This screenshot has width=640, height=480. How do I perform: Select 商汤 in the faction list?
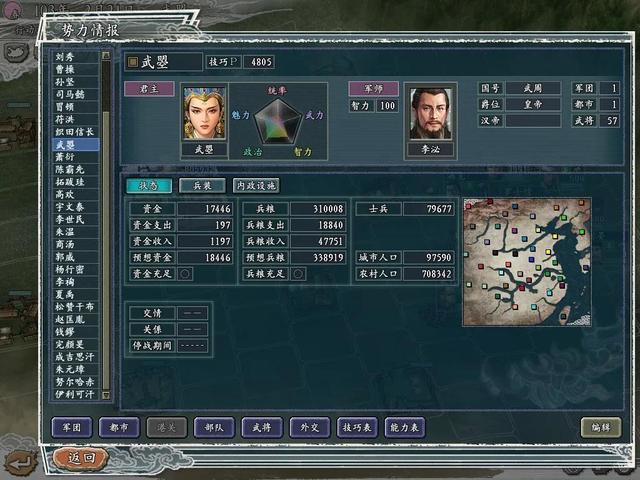pos(76,244)
